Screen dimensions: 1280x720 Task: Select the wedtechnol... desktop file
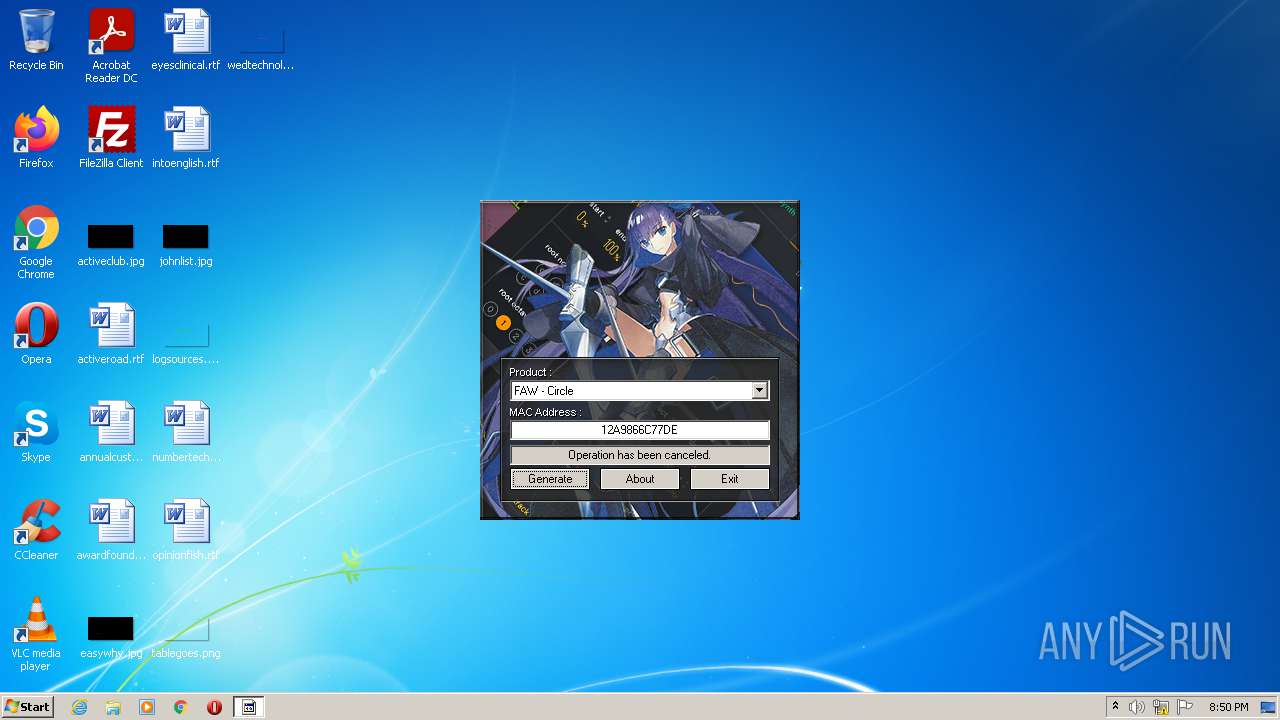[x=261, y=46]
